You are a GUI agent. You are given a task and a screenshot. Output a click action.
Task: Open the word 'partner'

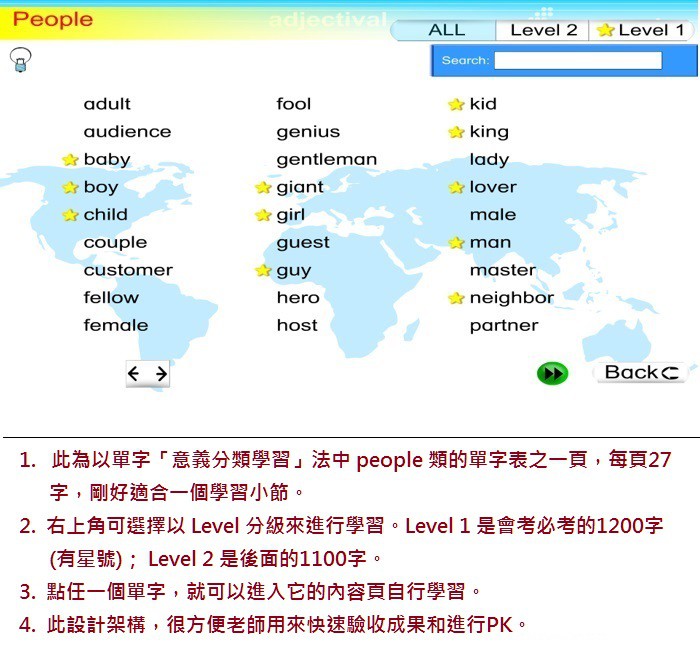(x=503, y=326)
